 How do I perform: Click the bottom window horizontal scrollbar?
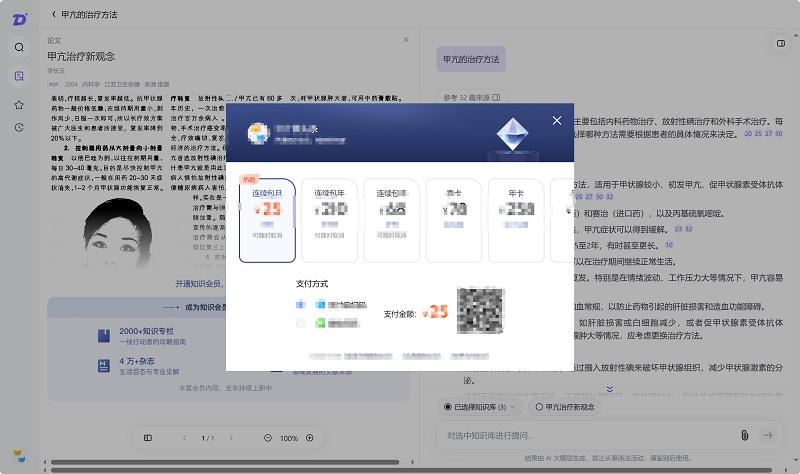pos(411,470)
